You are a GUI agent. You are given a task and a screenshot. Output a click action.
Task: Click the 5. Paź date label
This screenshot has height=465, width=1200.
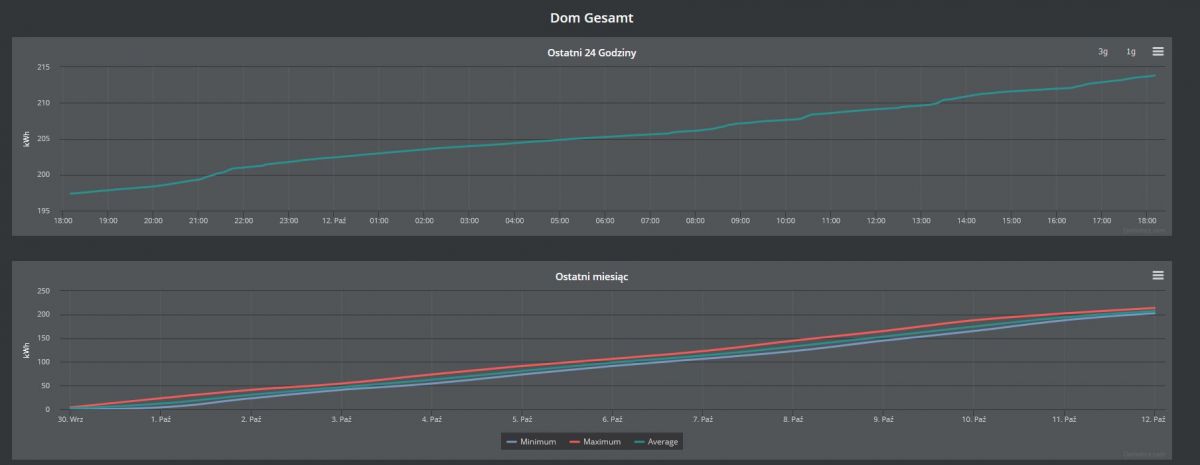pos(522,419)
